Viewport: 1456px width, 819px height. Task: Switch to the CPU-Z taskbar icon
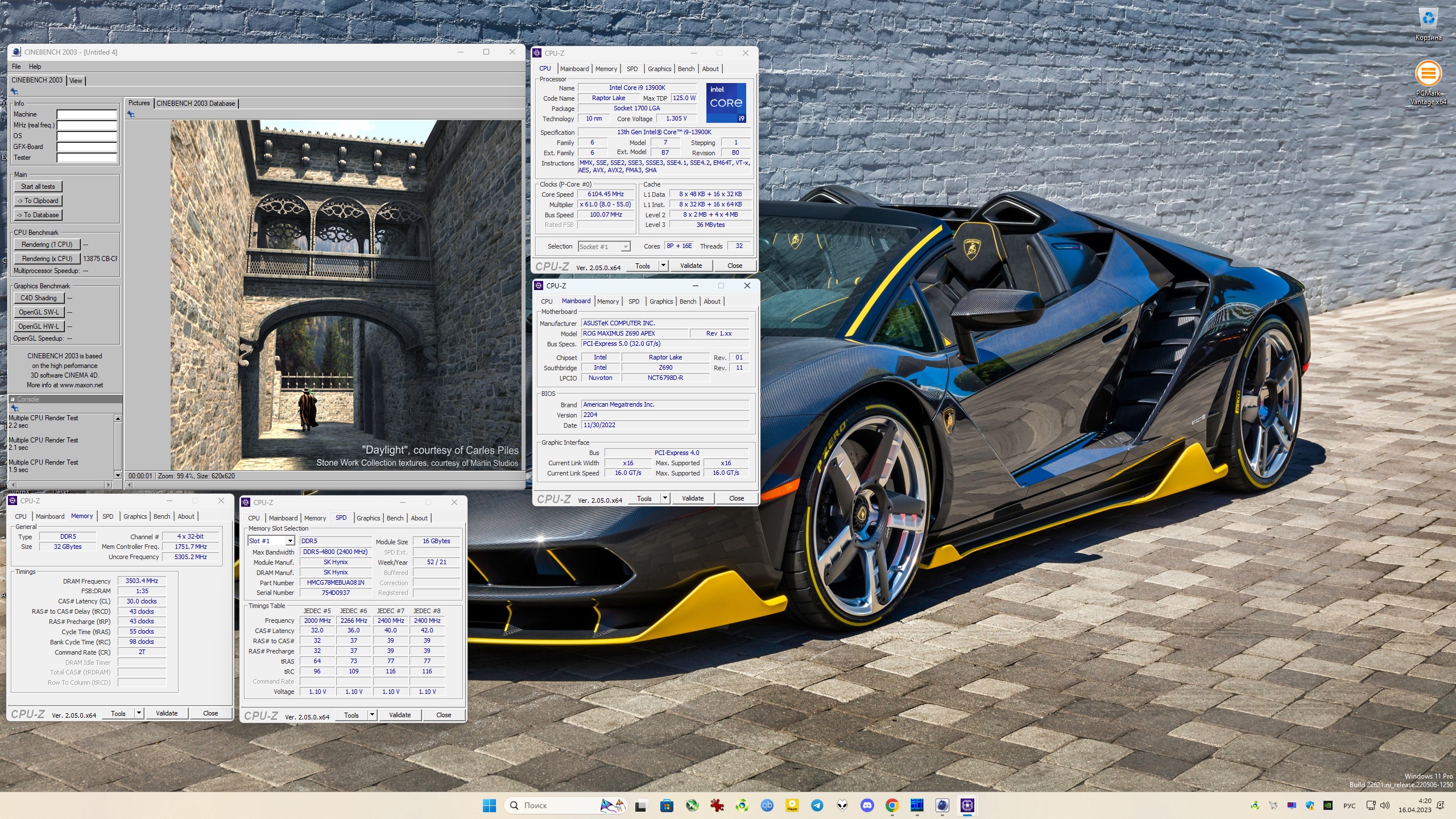tap(967, 805)
